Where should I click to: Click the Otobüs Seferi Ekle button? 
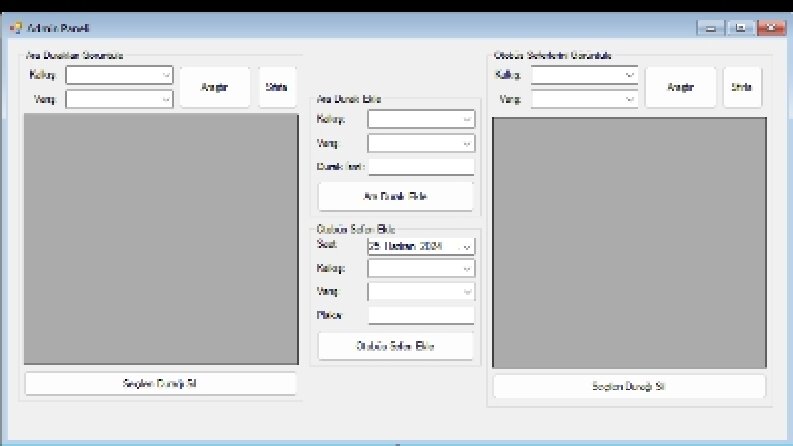[x=395, y=346]
